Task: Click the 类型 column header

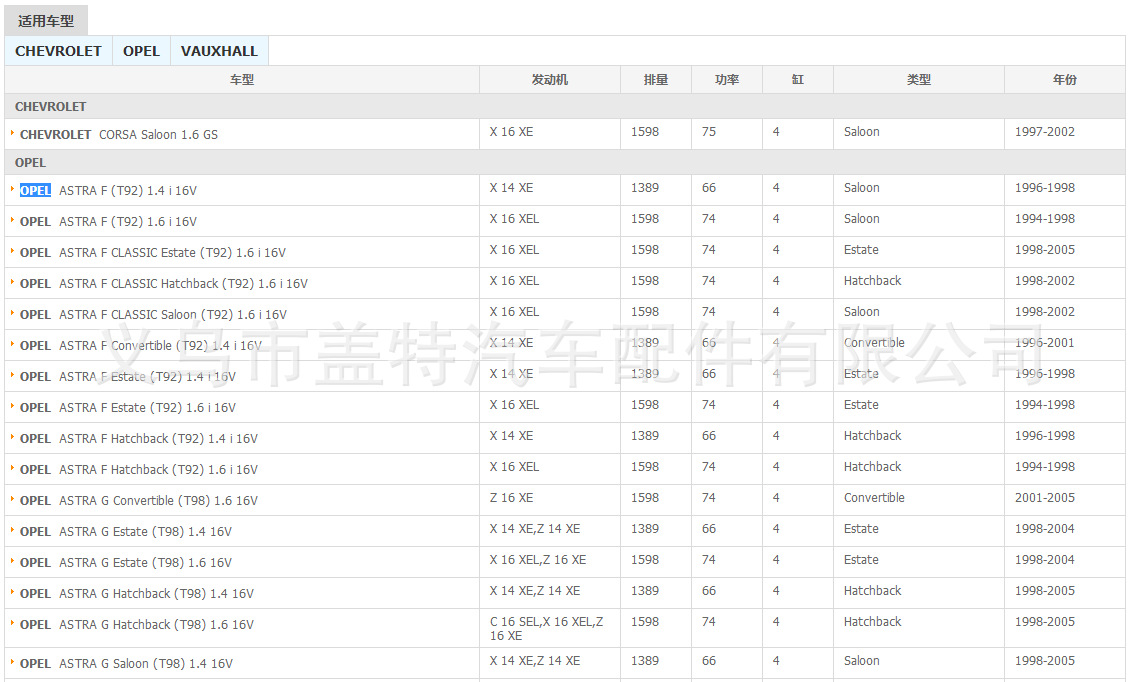Action: point(919,80)
